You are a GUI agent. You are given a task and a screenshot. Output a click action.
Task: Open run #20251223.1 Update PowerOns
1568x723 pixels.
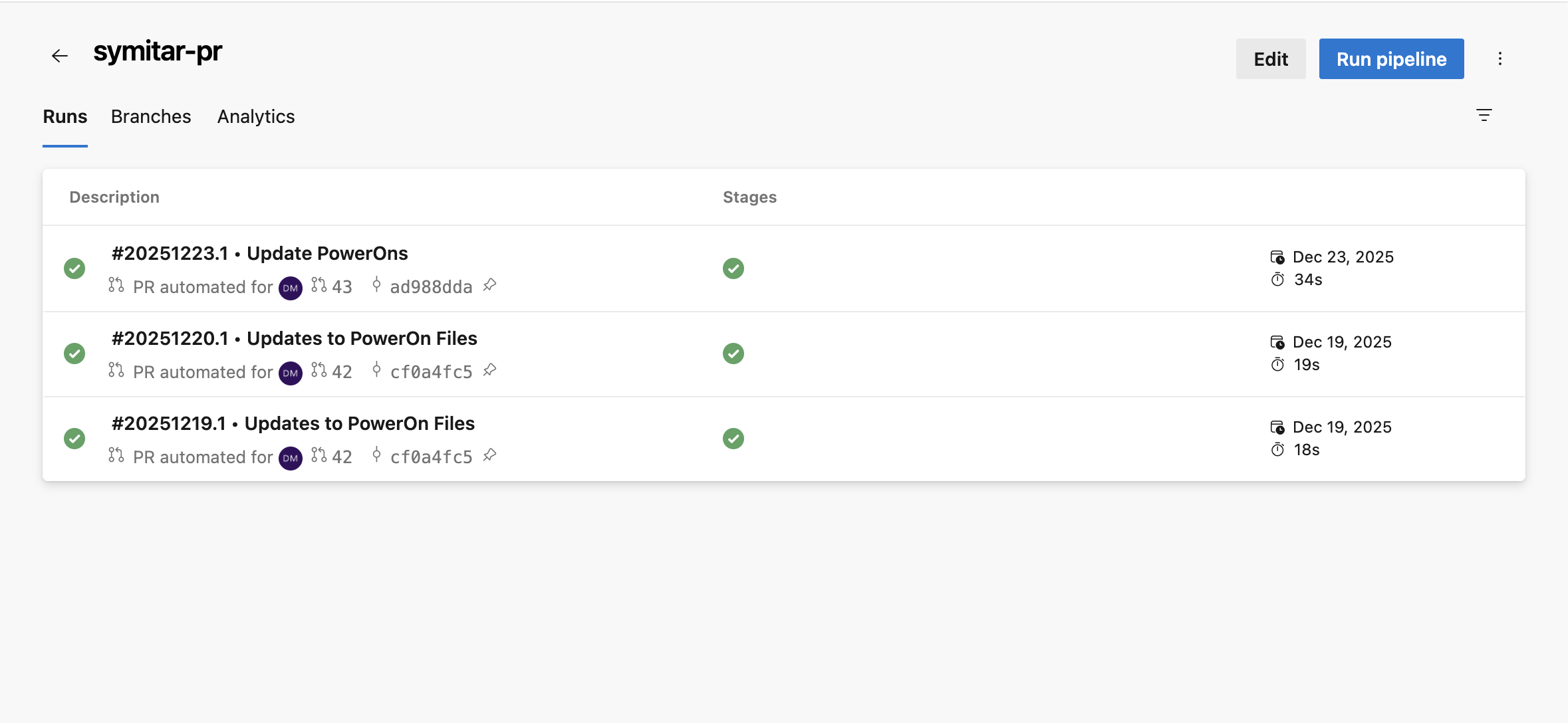260,253
